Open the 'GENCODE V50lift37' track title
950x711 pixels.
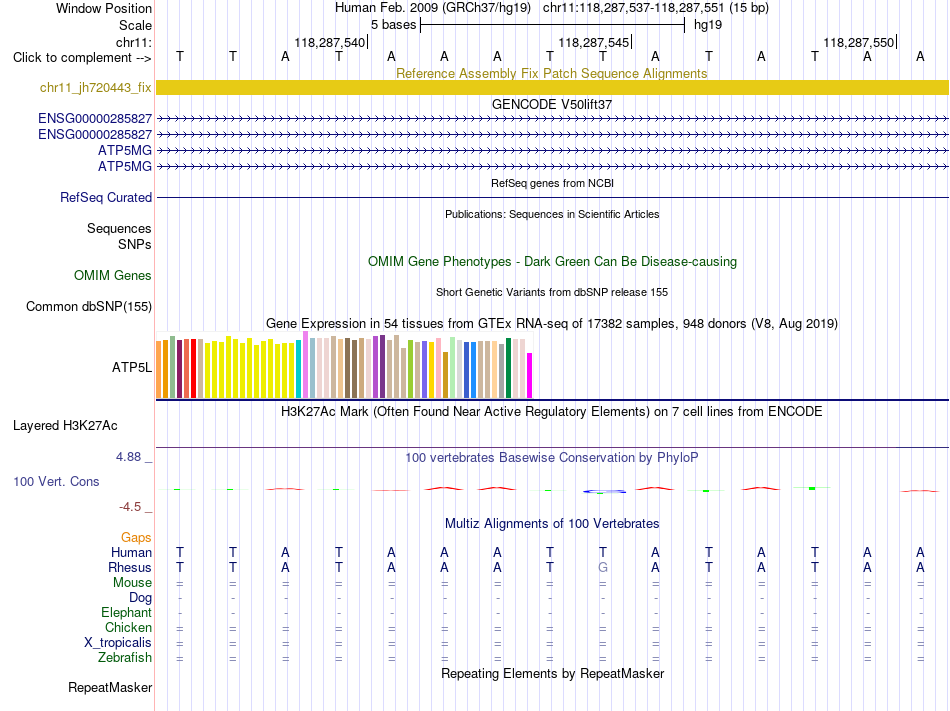click(x=552, y=104)
